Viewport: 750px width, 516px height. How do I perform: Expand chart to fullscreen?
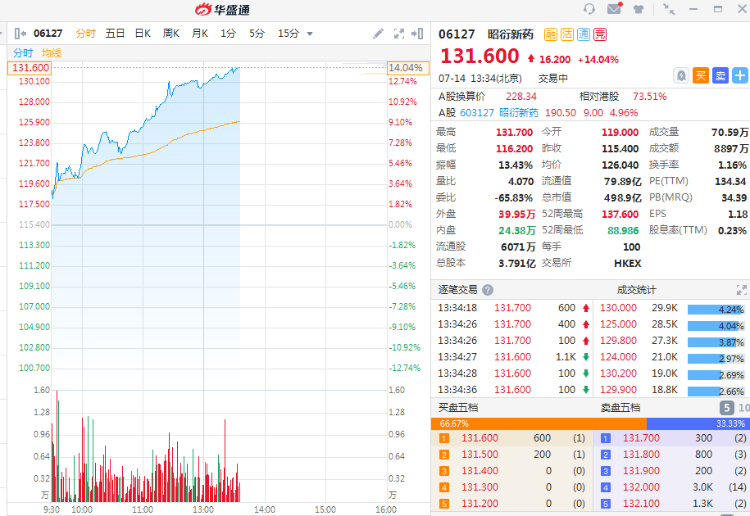(x=398, y=33)
